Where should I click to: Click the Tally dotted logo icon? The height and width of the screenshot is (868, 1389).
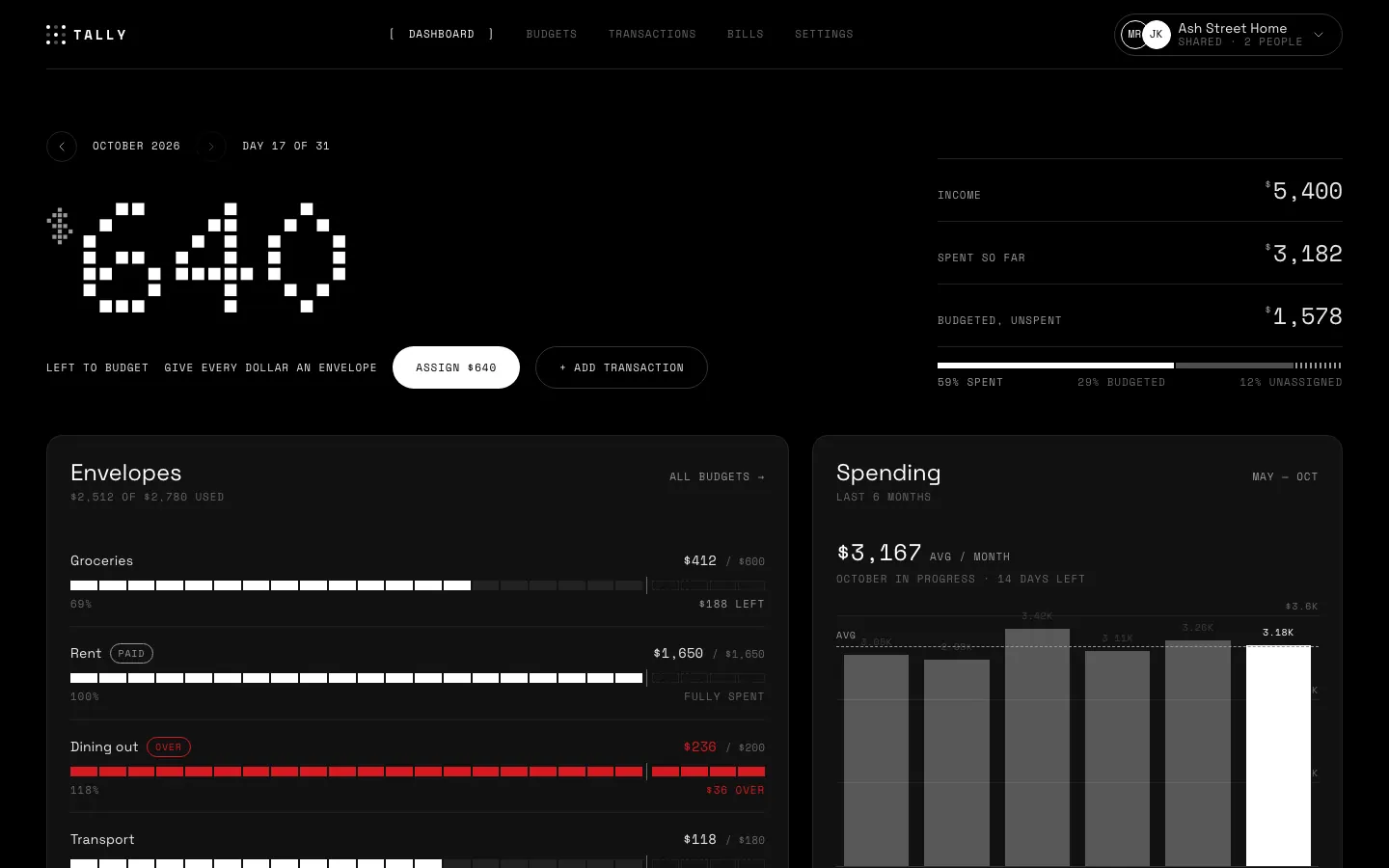[x=56, y=35]
